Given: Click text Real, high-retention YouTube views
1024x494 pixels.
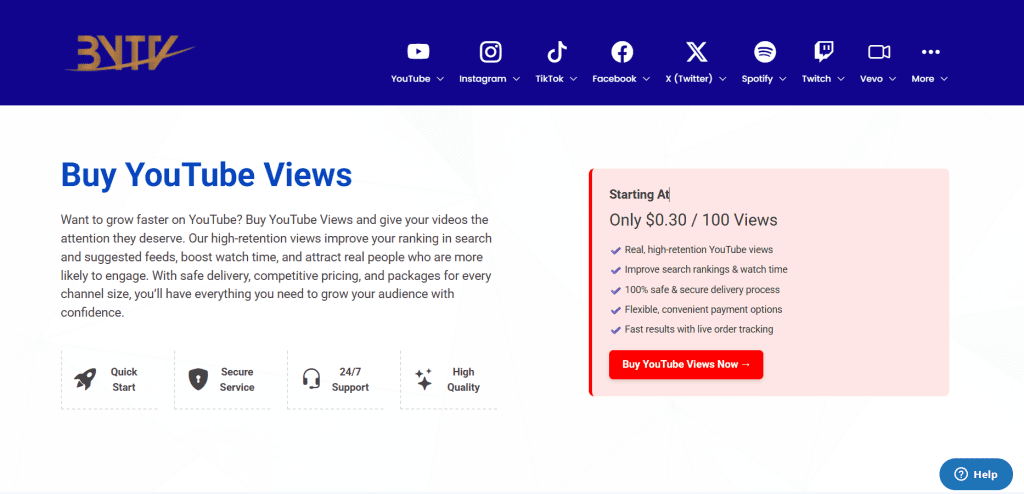Looking at the screenshot, I should click(x=699, y=250).
